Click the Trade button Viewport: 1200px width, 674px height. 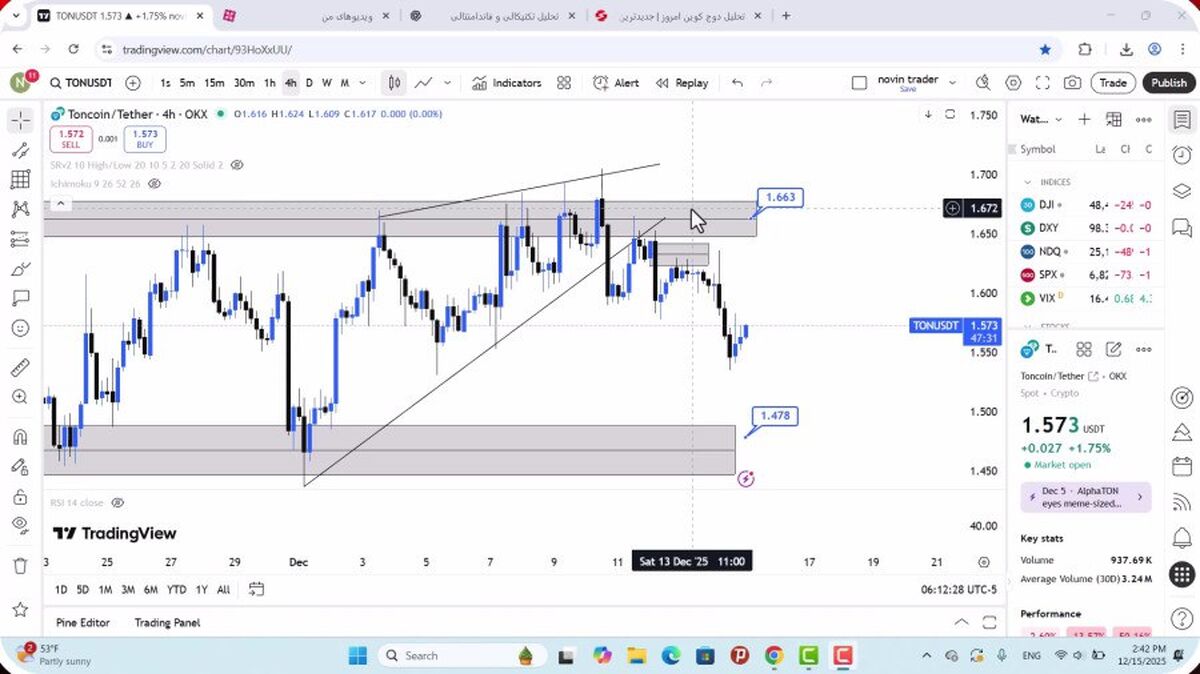click(1113, 83)
